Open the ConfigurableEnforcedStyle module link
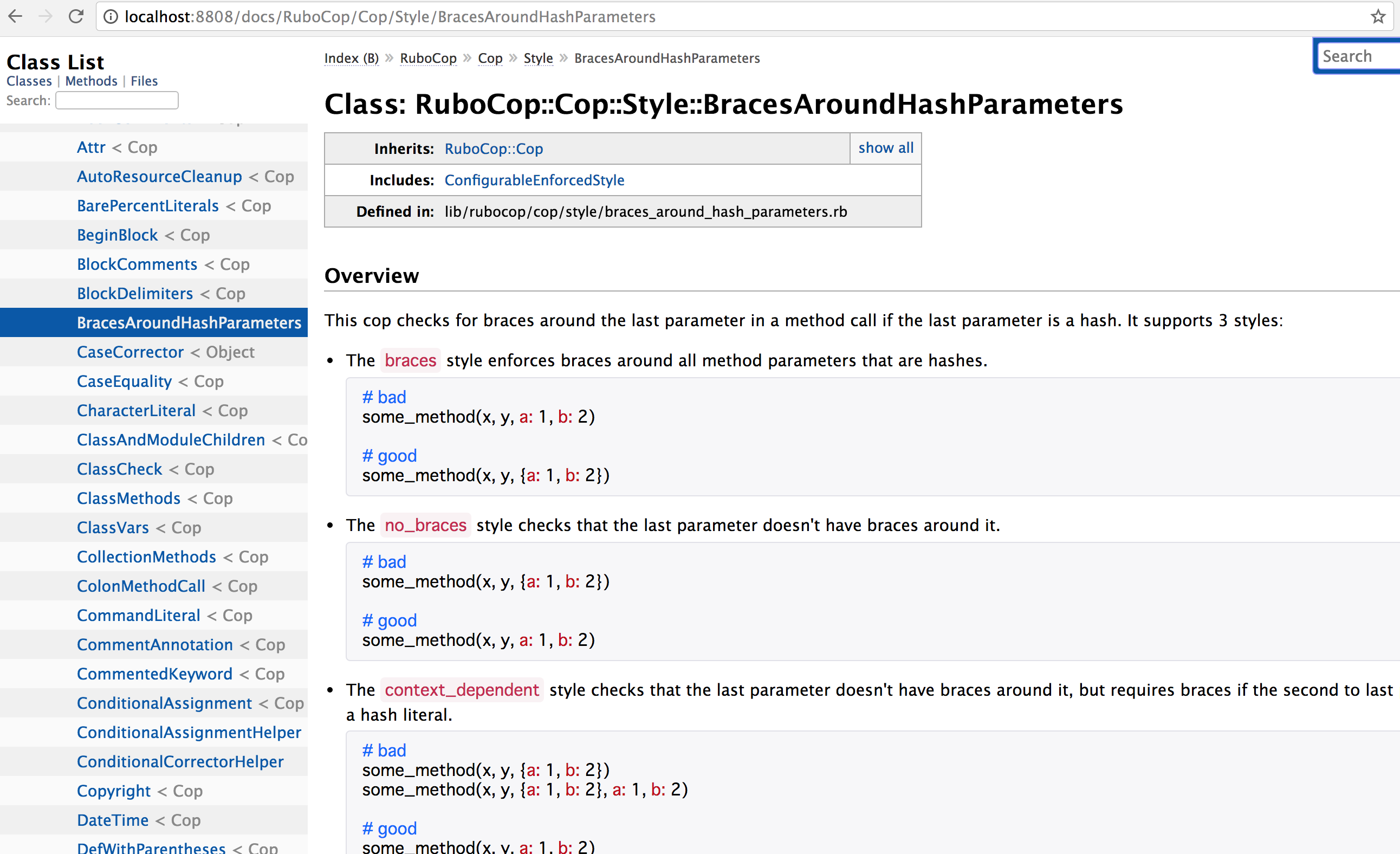Viewport: 1400px width, 854px height. [x=534, y=180]
